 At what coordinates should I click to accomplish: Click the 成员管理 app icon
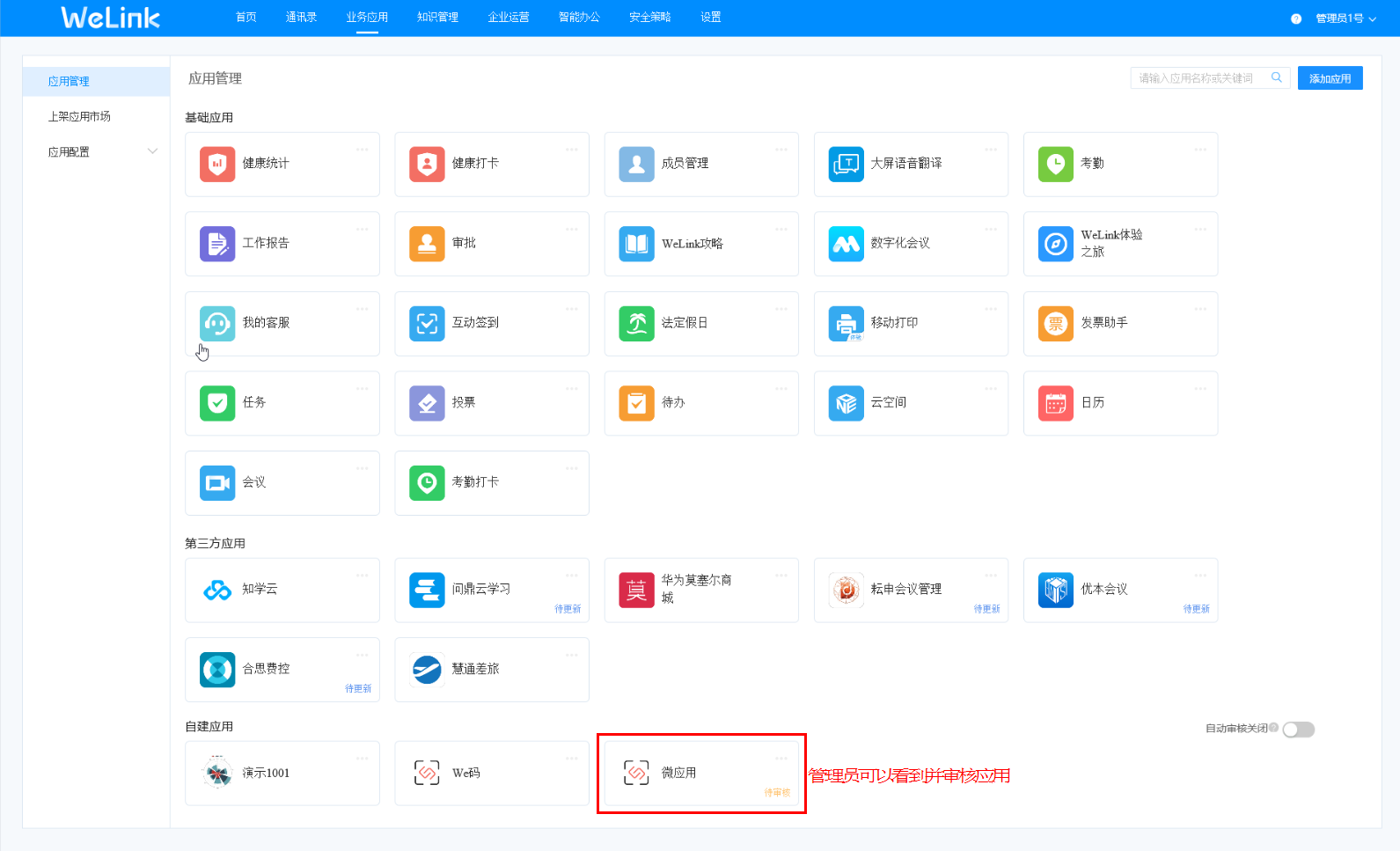click(x=636, y=165)
